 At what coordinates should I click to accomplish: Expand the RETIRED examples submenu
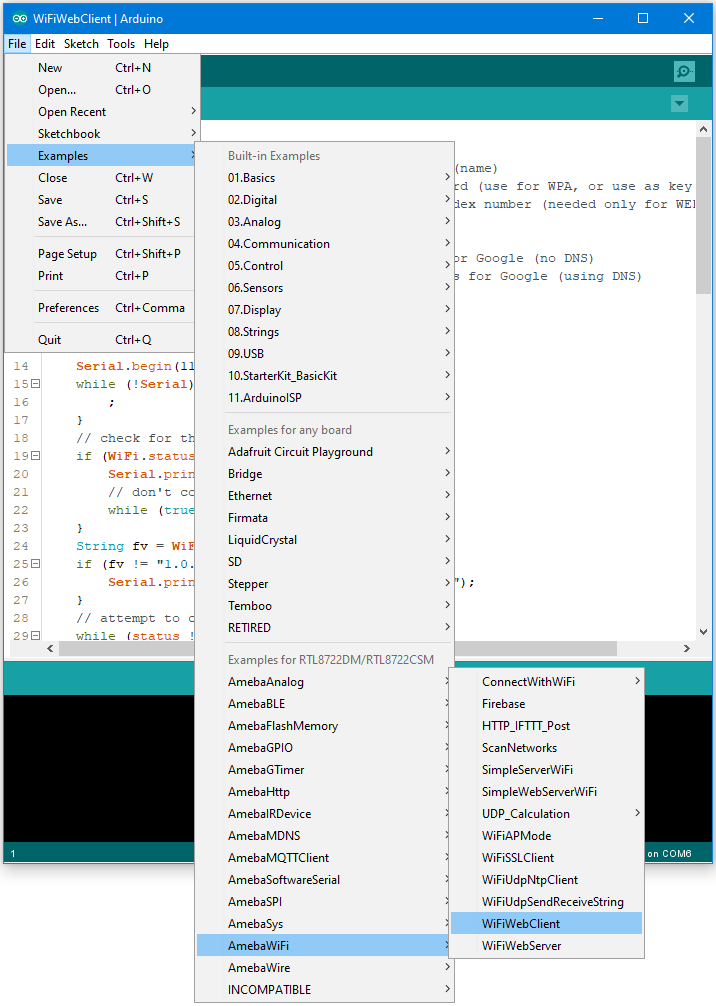325,627
